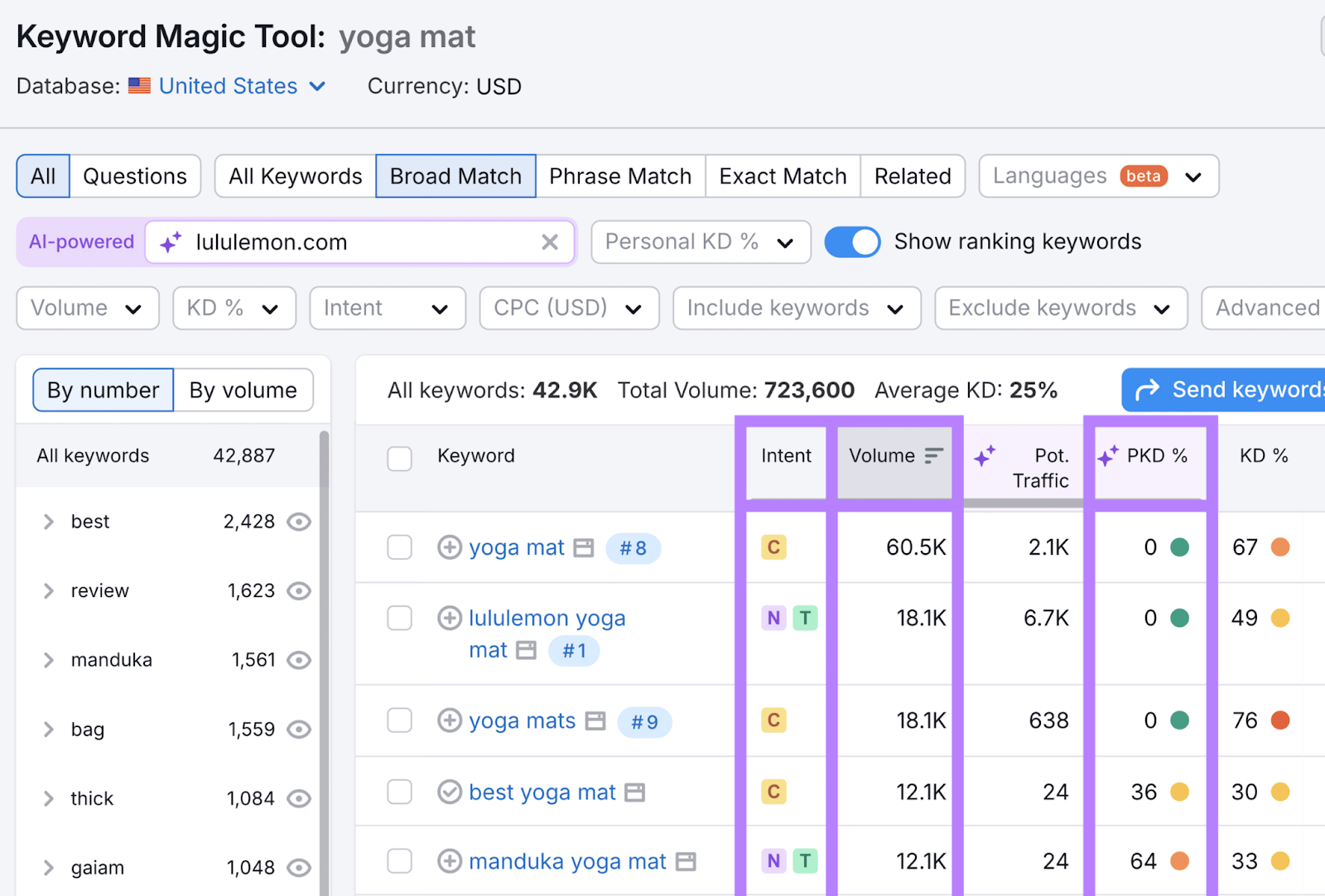Viewport: 1325px width, 896px height.
Task: Tick the select-all checkbox in the header
Action: (399, 458)
